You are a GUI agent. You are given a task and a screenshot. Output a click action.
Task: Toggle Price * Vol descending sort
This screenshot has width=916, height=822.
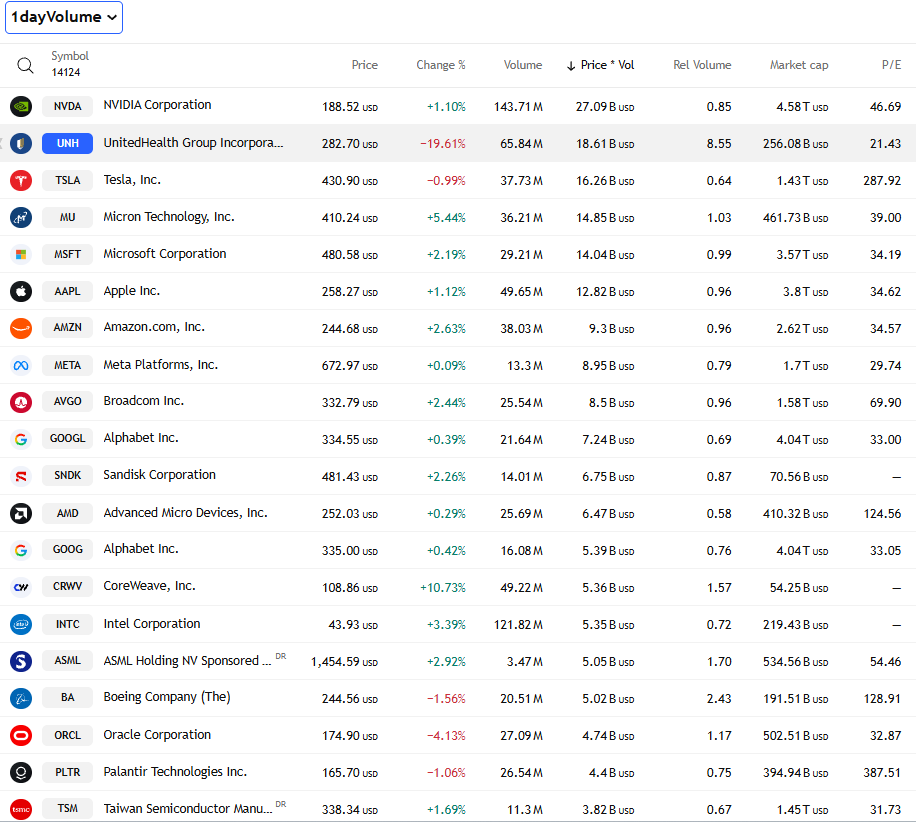coord(601,65)
